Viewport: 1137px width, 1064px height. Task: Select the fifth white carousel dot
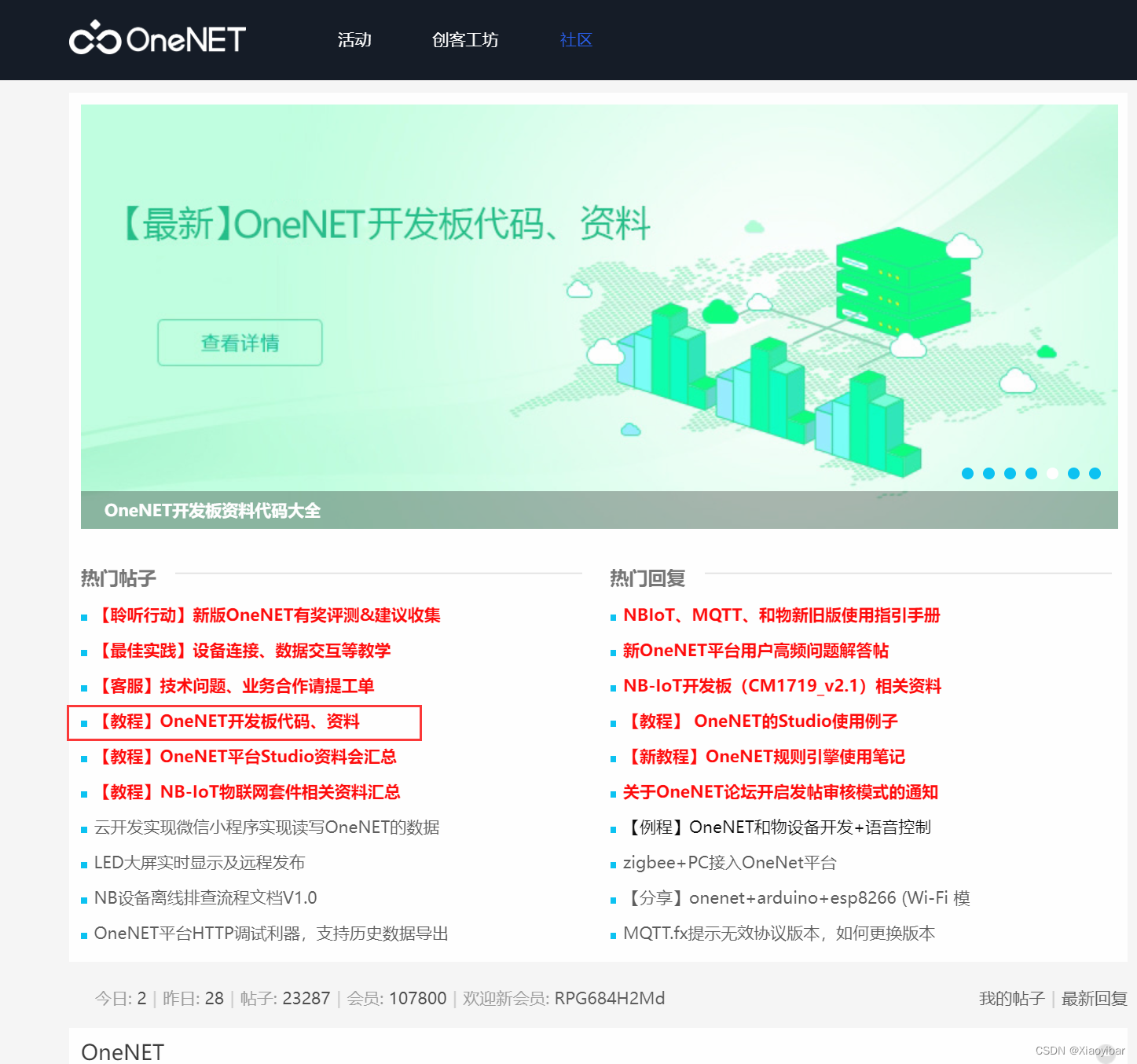1052,473
